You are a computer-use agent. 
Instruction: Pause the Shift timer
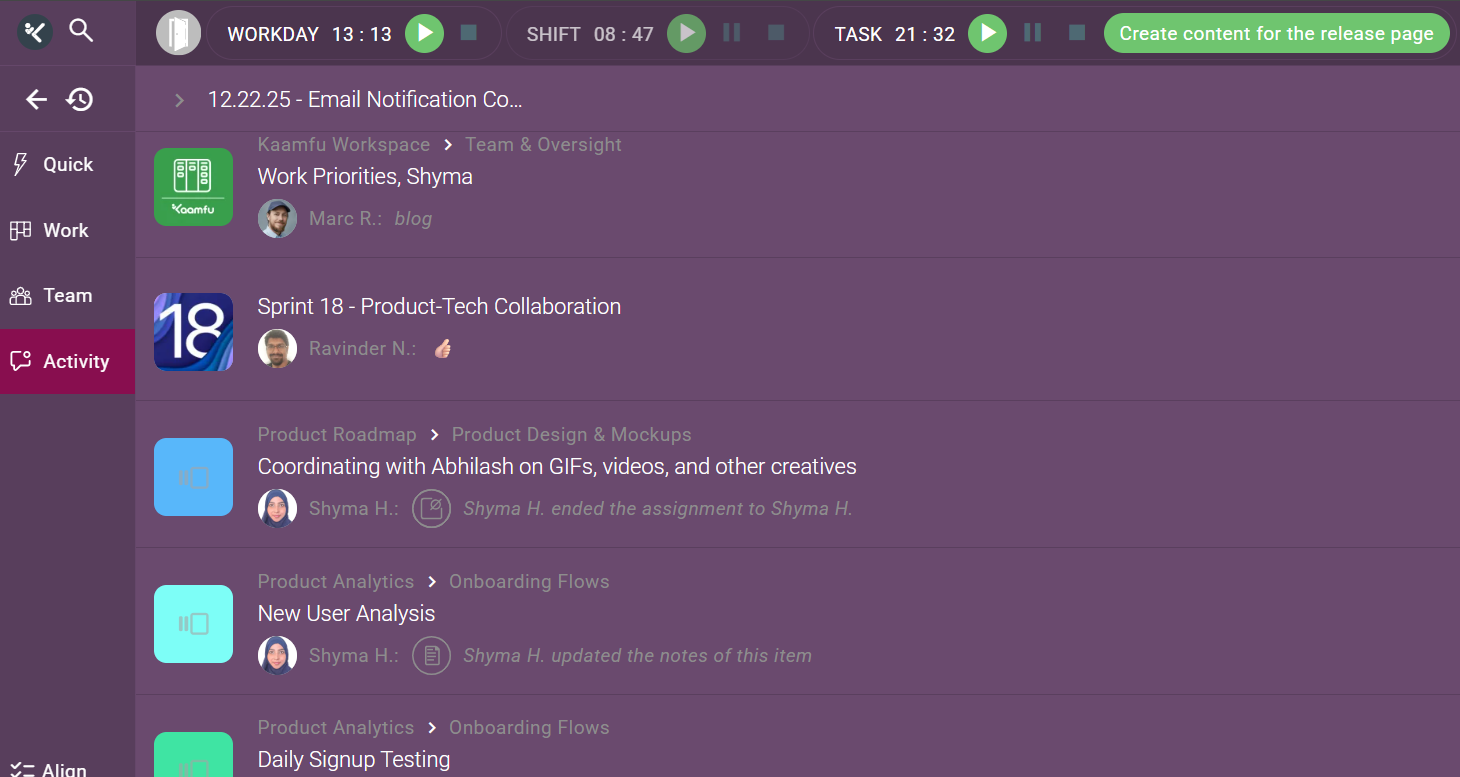pyautogui.click(x=732, y=33)
